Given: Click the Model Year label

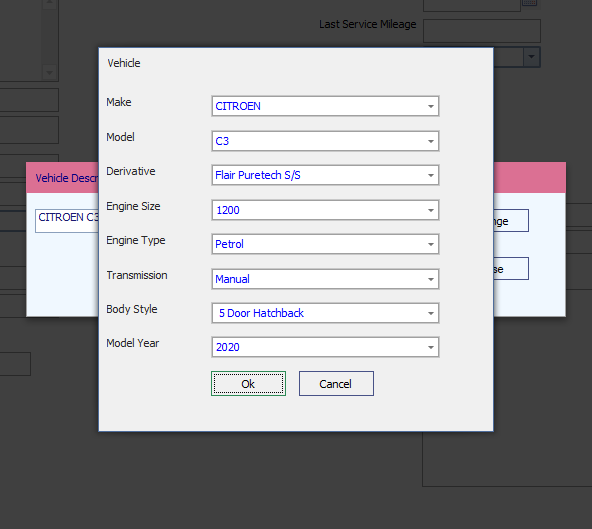Looking at the screenshot, I should (x=133, y=343).
